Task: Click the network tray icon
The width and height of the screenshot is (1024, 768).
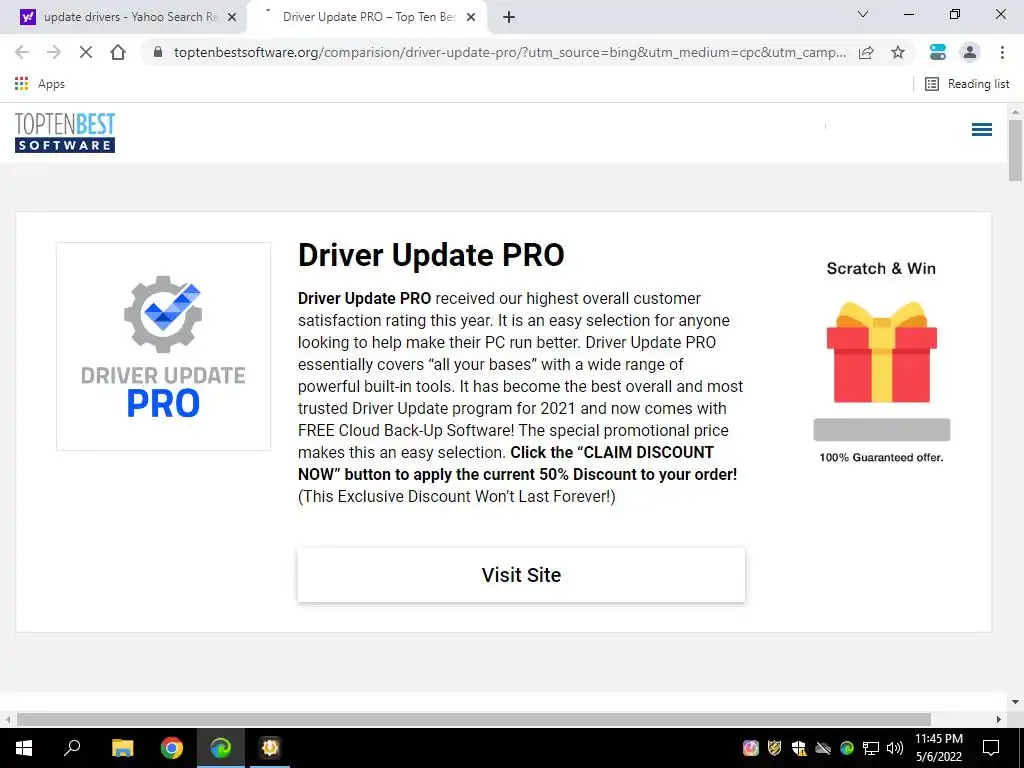Action: (x=871, y=748)
